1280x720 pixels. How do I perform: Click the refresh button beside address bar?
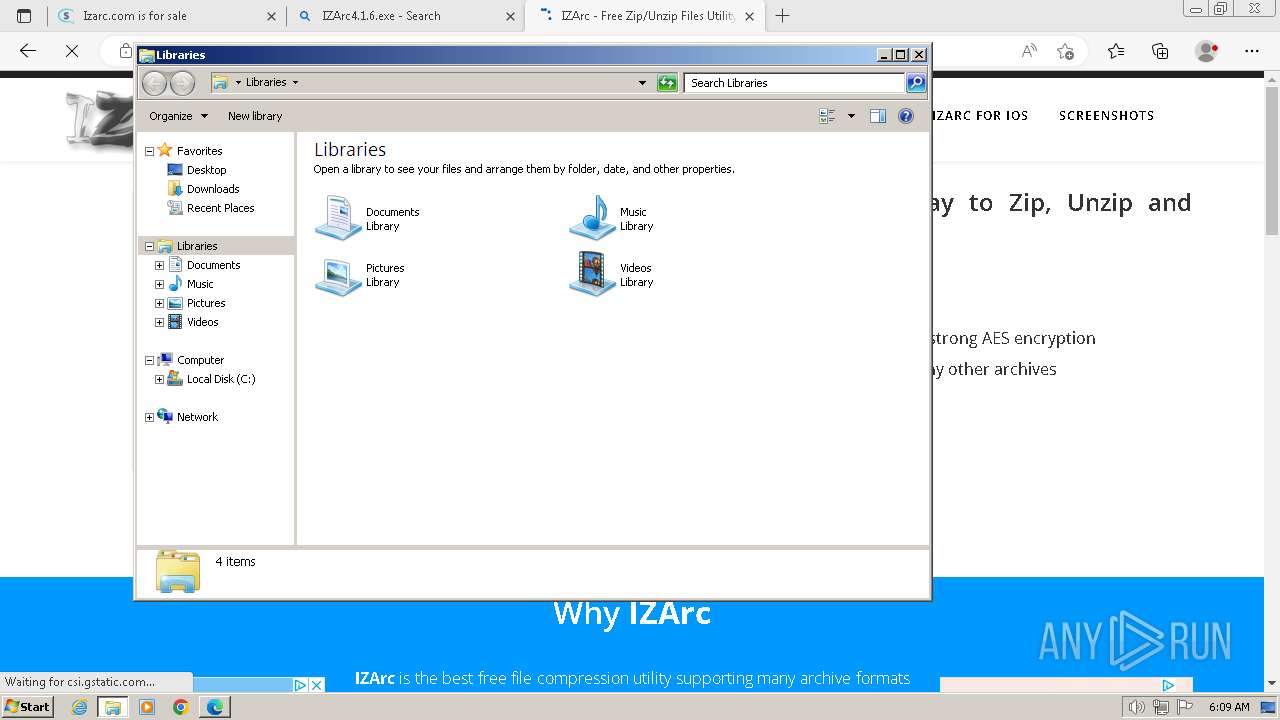point(667,83)
